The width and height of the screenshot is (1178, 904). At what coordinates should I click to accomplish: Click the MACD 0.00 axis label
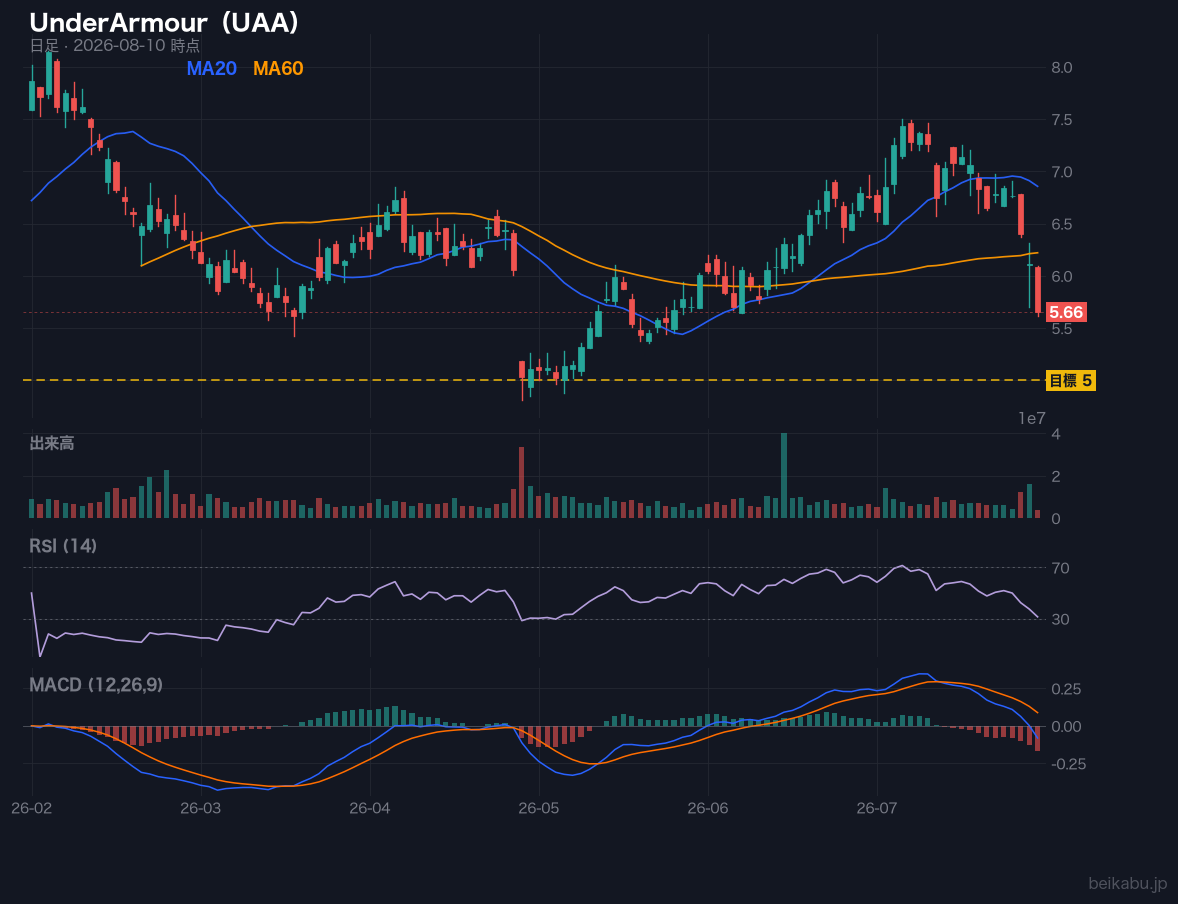click(x=1065, y=727)
